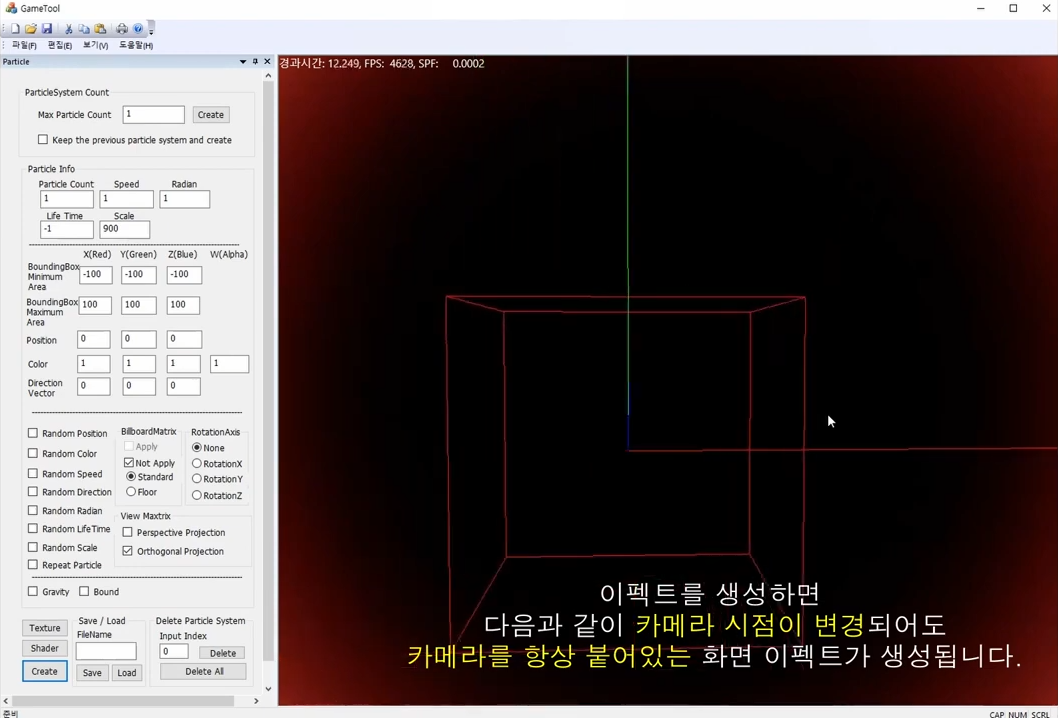
Task: Select the Floor radio in BillboardMatrix
Action: click(131, 492)
